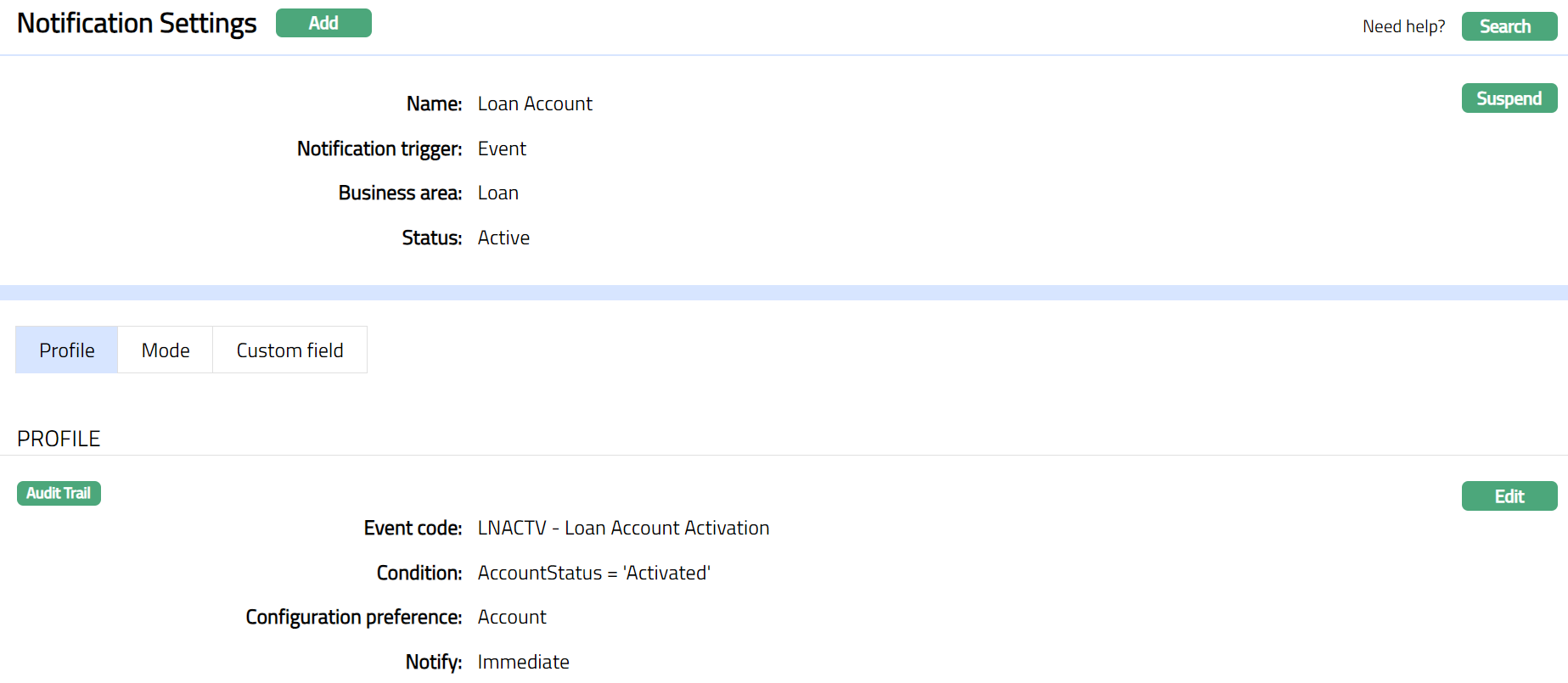Click the Notification Settings page title
1568x683 pixels.
(137, 23)
